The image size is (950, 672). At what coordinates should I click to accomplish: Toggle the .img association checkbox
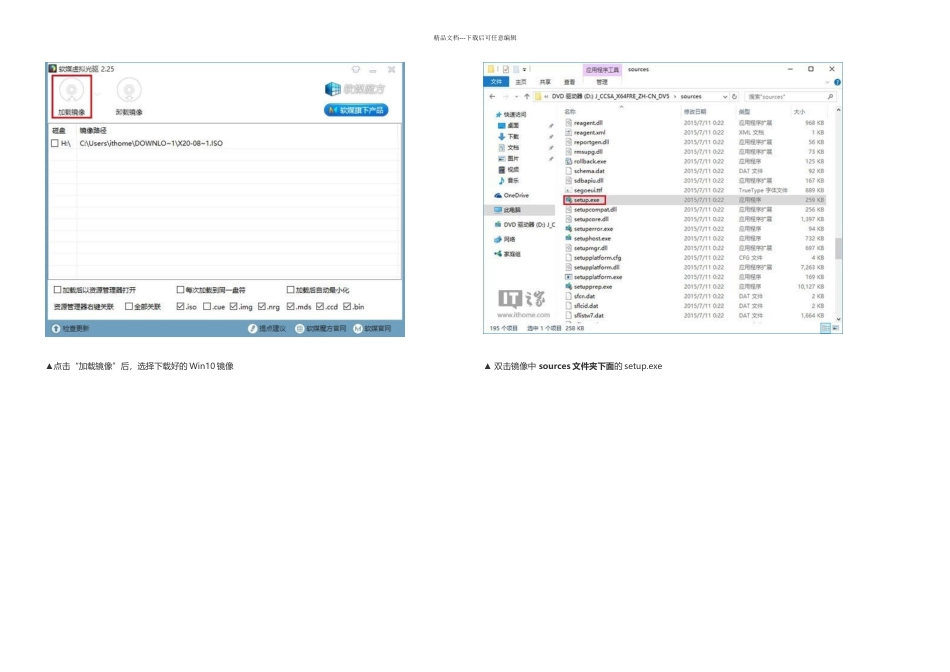[233, 307]
